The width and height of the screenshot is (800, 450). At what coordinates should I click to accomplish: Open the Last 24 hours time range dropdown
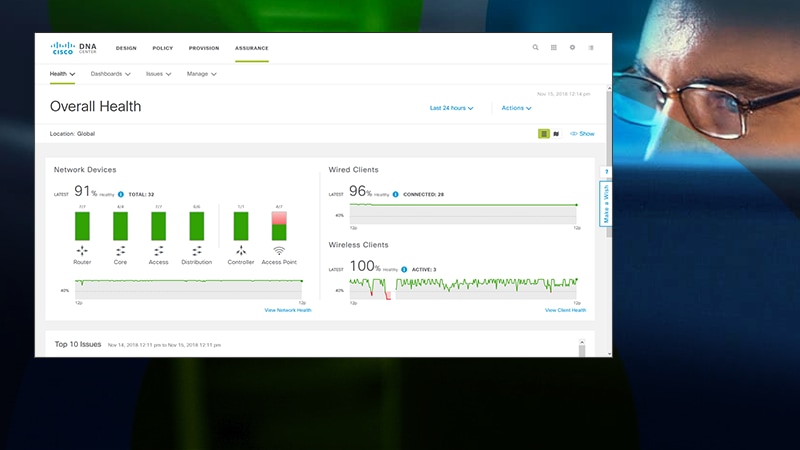pyautogui.click(x=452, y=108)
